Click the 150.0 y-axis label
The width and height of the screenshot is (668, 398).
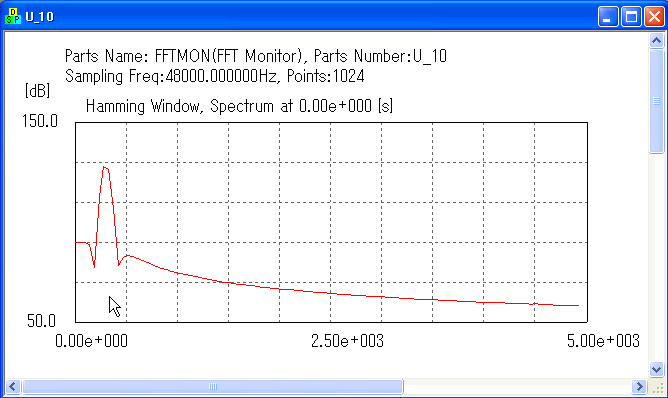point(40,121)
